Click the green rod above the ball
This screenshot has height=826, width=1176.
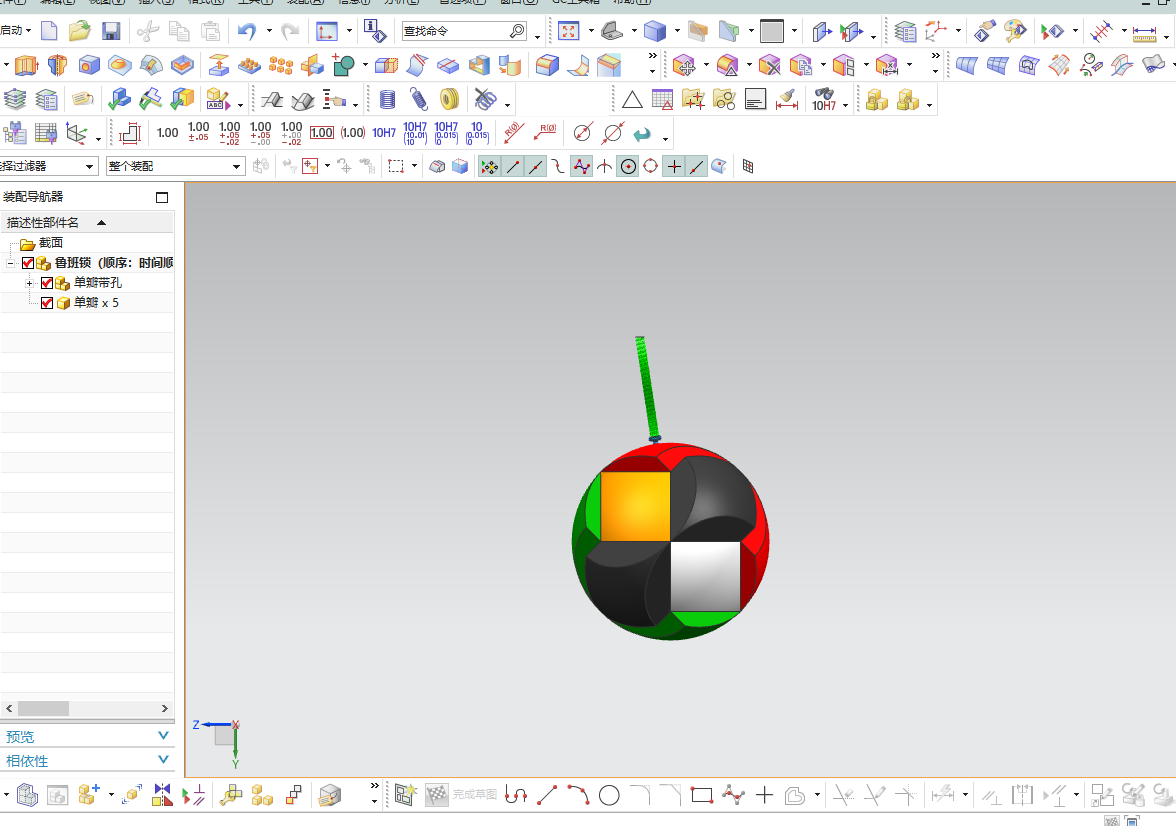point(647,386)
